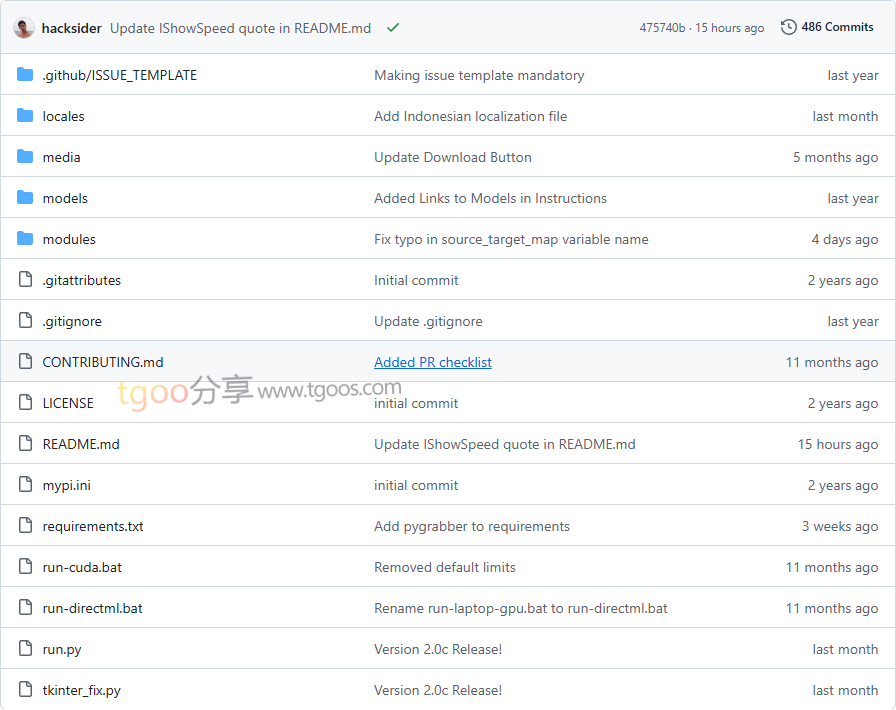Click the green commit status checkmark
896x710 pixels.
[x=393, y=28]
